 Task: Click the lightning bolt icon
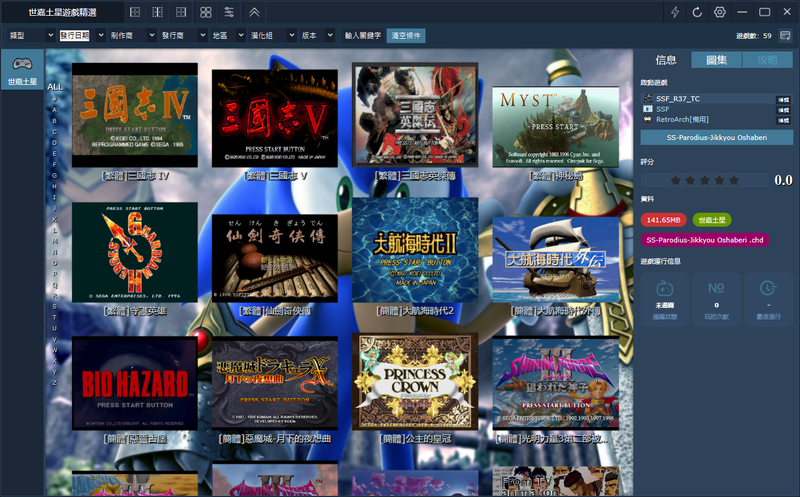pos(675,12)
